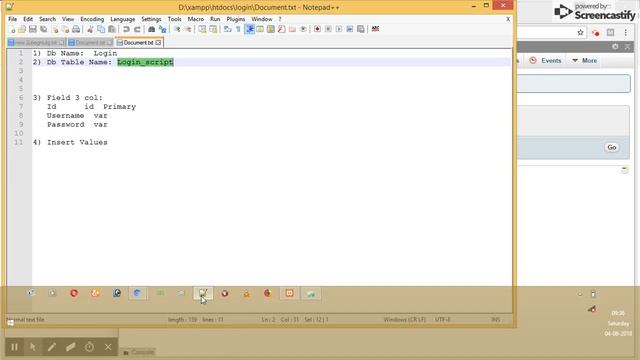Click the Zoom Out toolbar icon

pos(188,29)
